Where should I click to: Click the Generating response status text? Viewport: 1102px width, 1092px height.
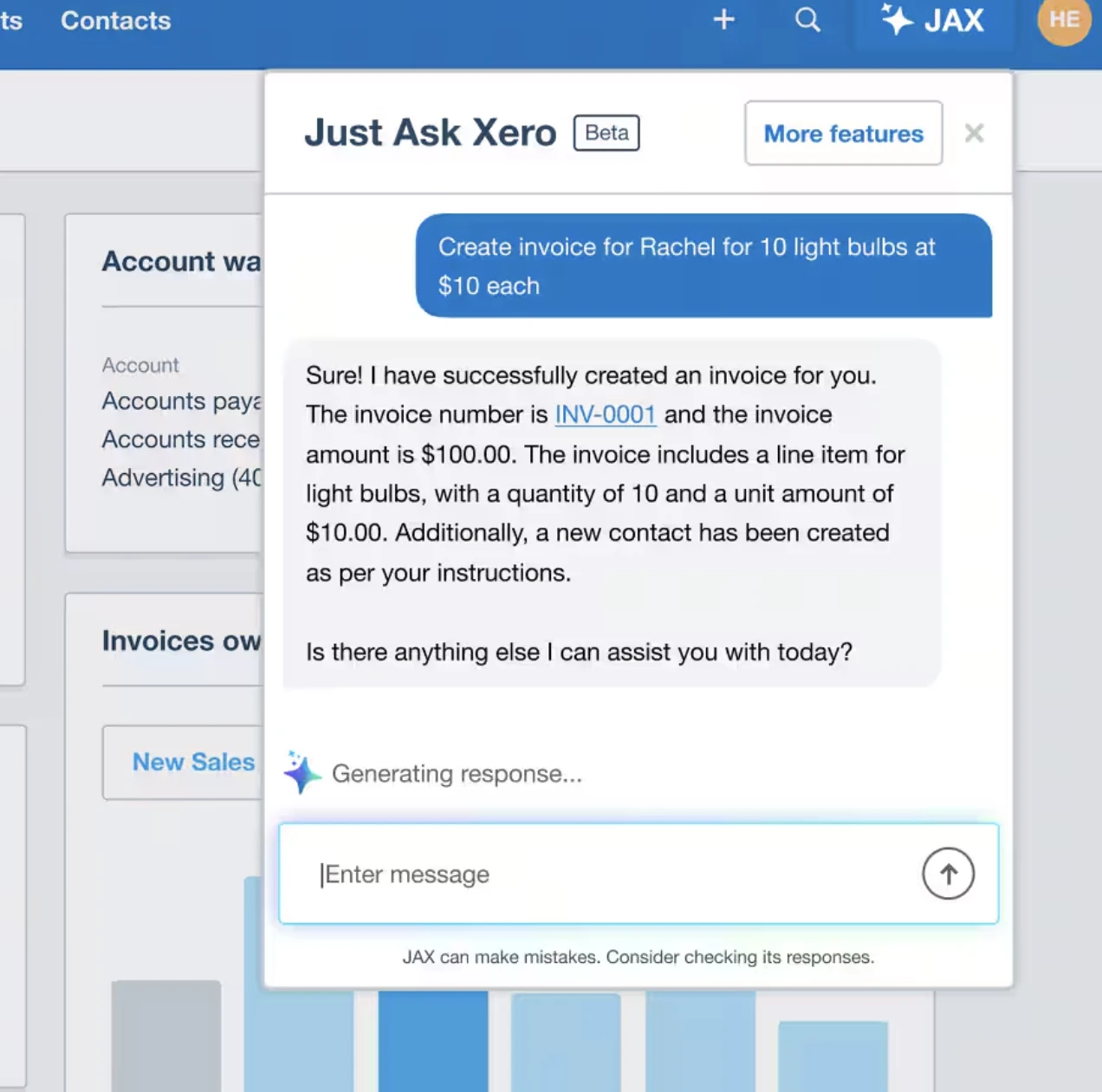tap(457, 773)
